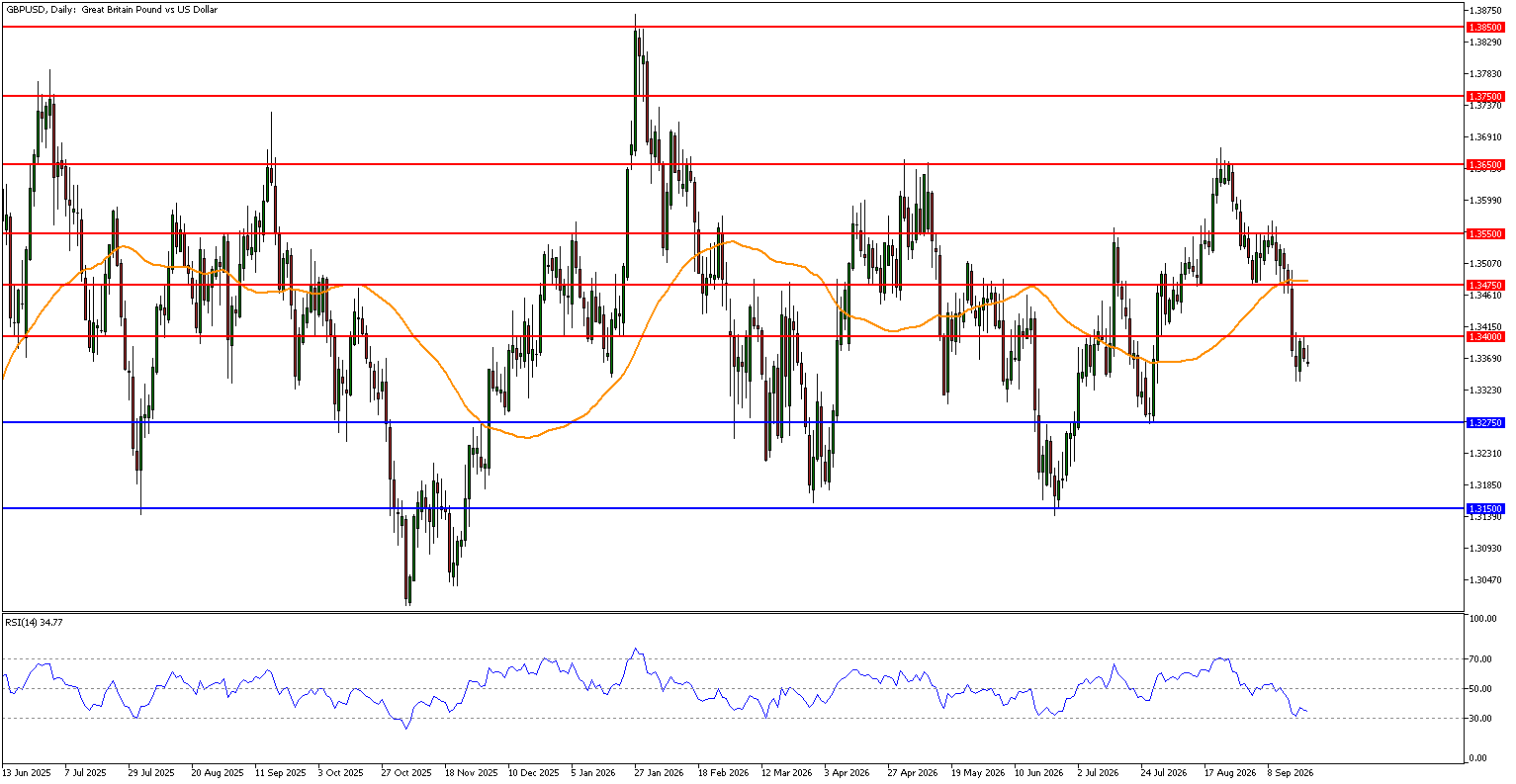Select the blue 1.32750 support level tag
Screen dimensions: 1516x784
(1485, 422)
